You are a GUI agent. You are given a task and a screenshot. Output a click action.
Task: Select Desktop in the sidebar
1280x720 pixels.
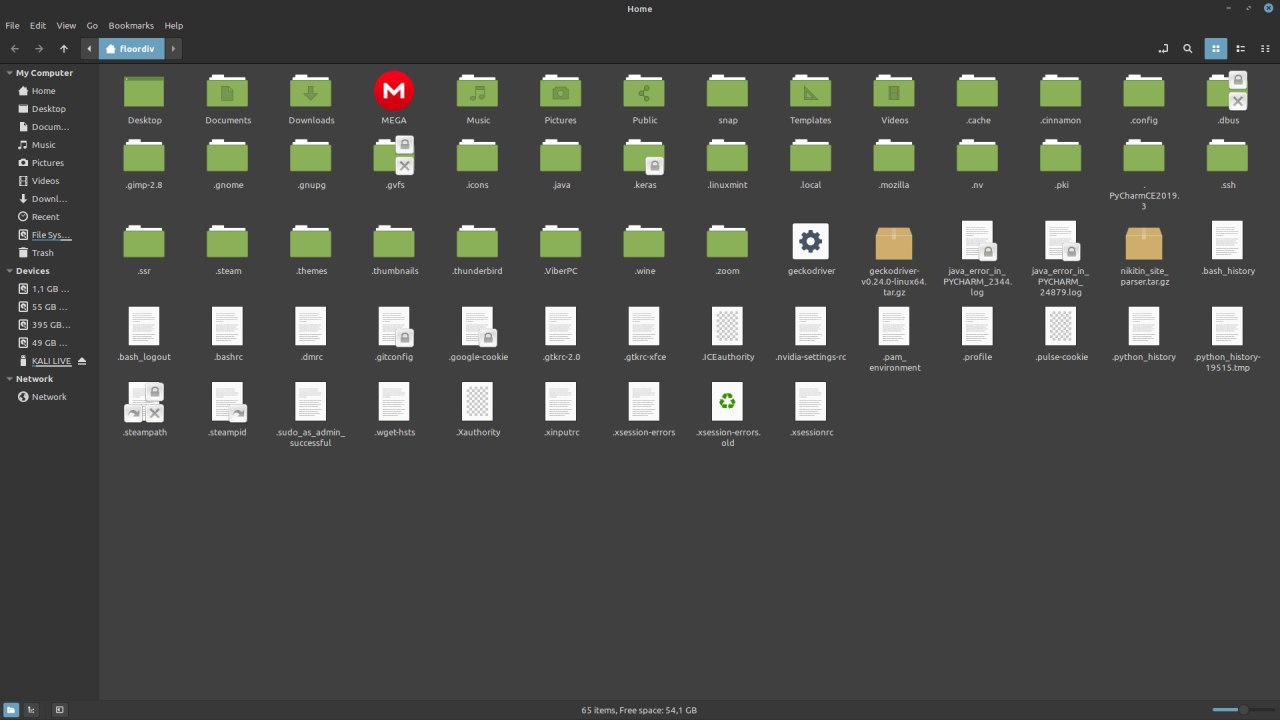tap(49, 109)
